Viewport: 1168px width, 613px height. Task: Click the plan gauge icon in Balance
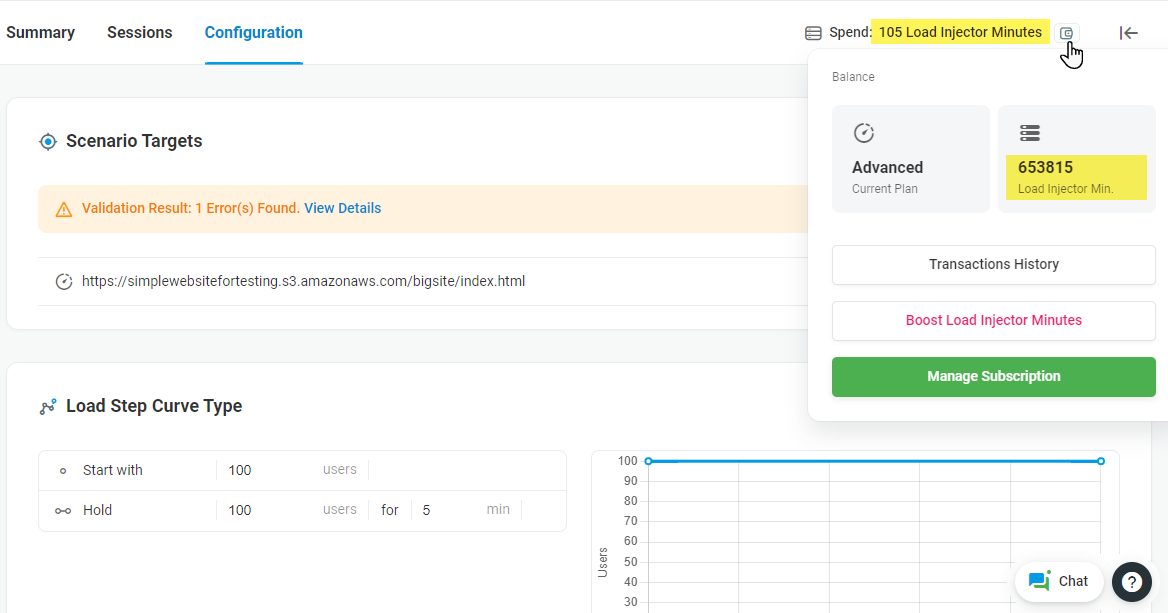point(863,133)
